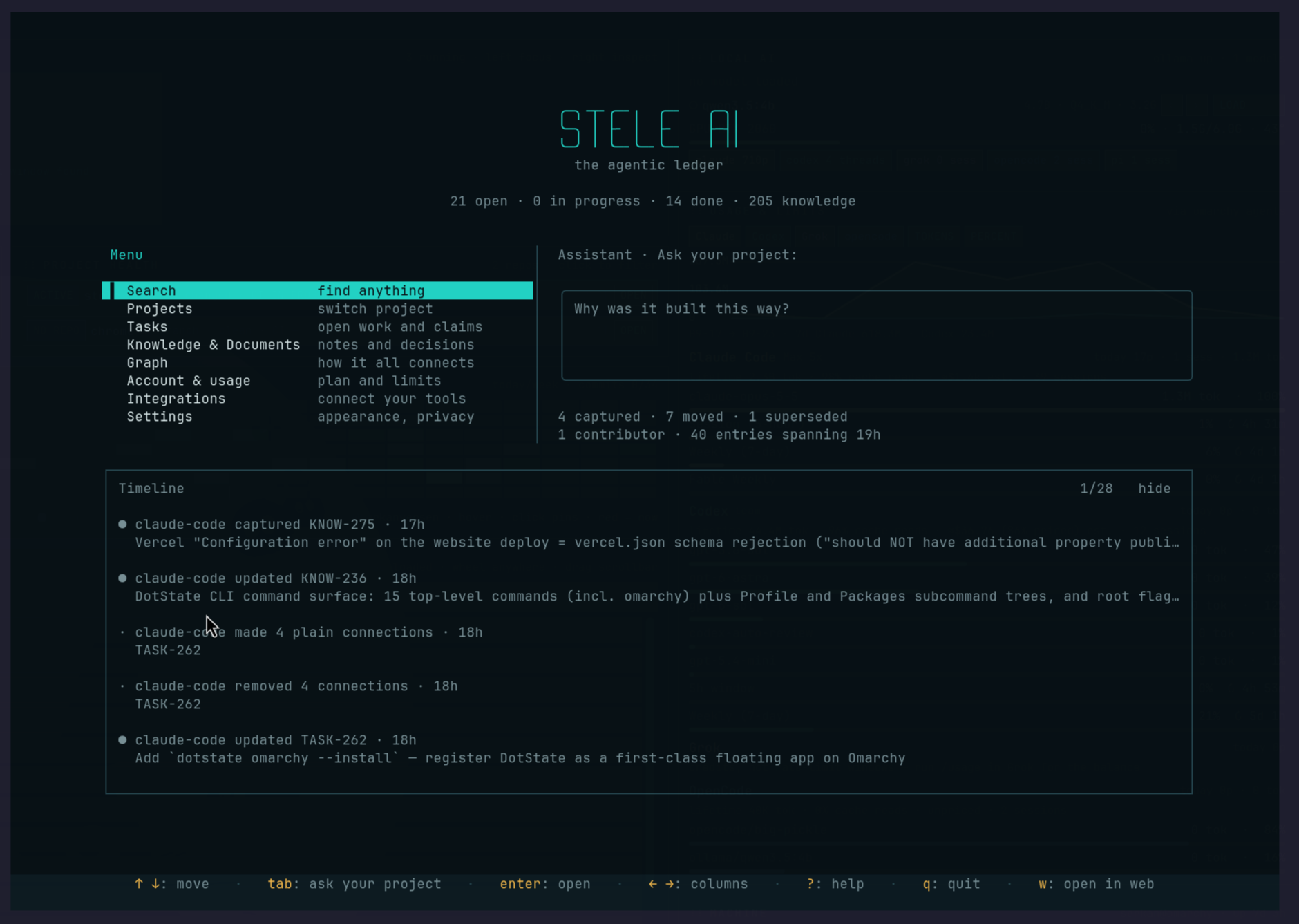Click the 'q: quit' footer hint

pyautogui.click(x=951, y=884)
